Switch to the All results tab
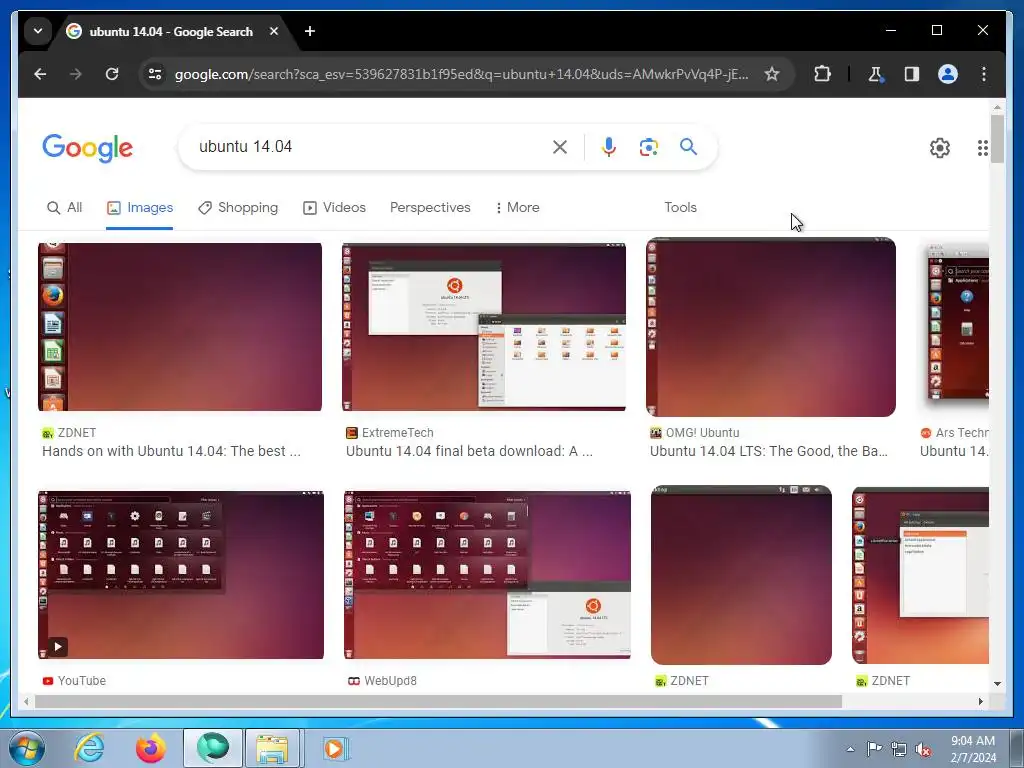Viewport: 1024px width, 768px height. click(x=65, y=208)
